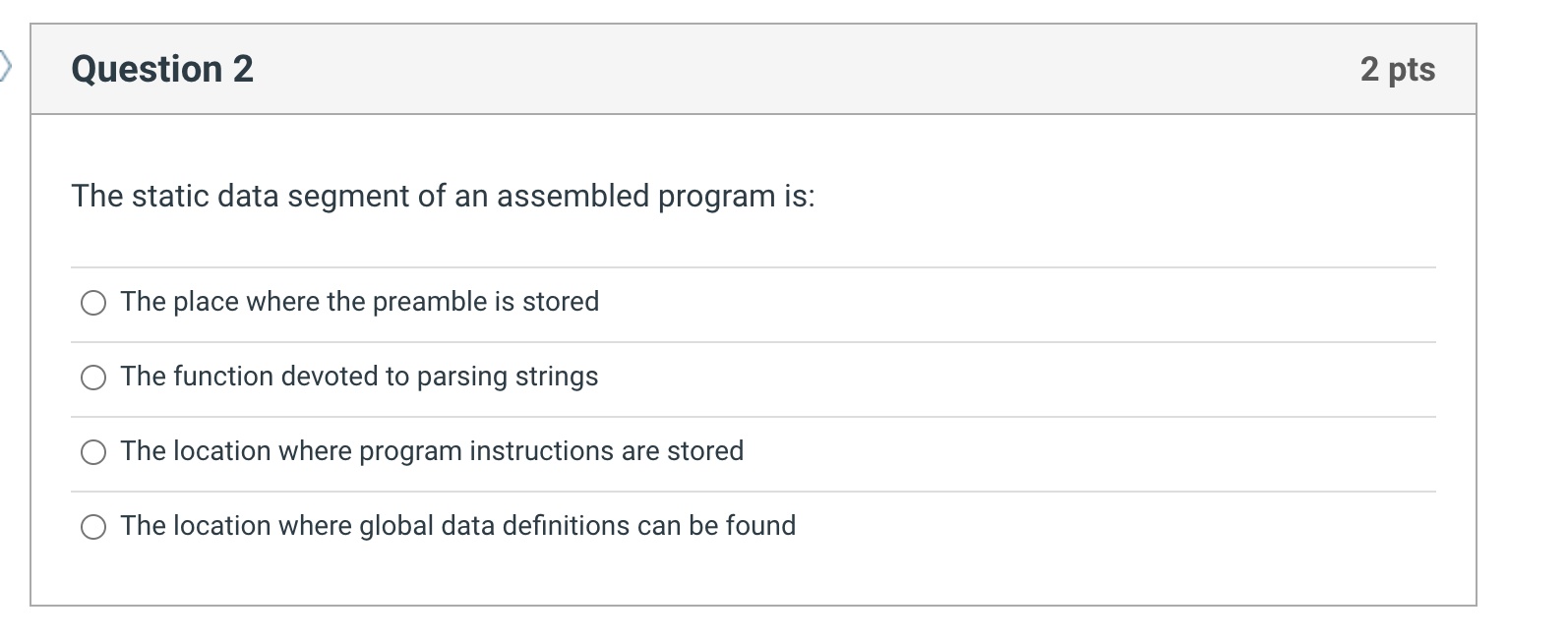The image size is (1568, 641).
Task: Click the 2 pts label
Action: tap(1398, 69)
